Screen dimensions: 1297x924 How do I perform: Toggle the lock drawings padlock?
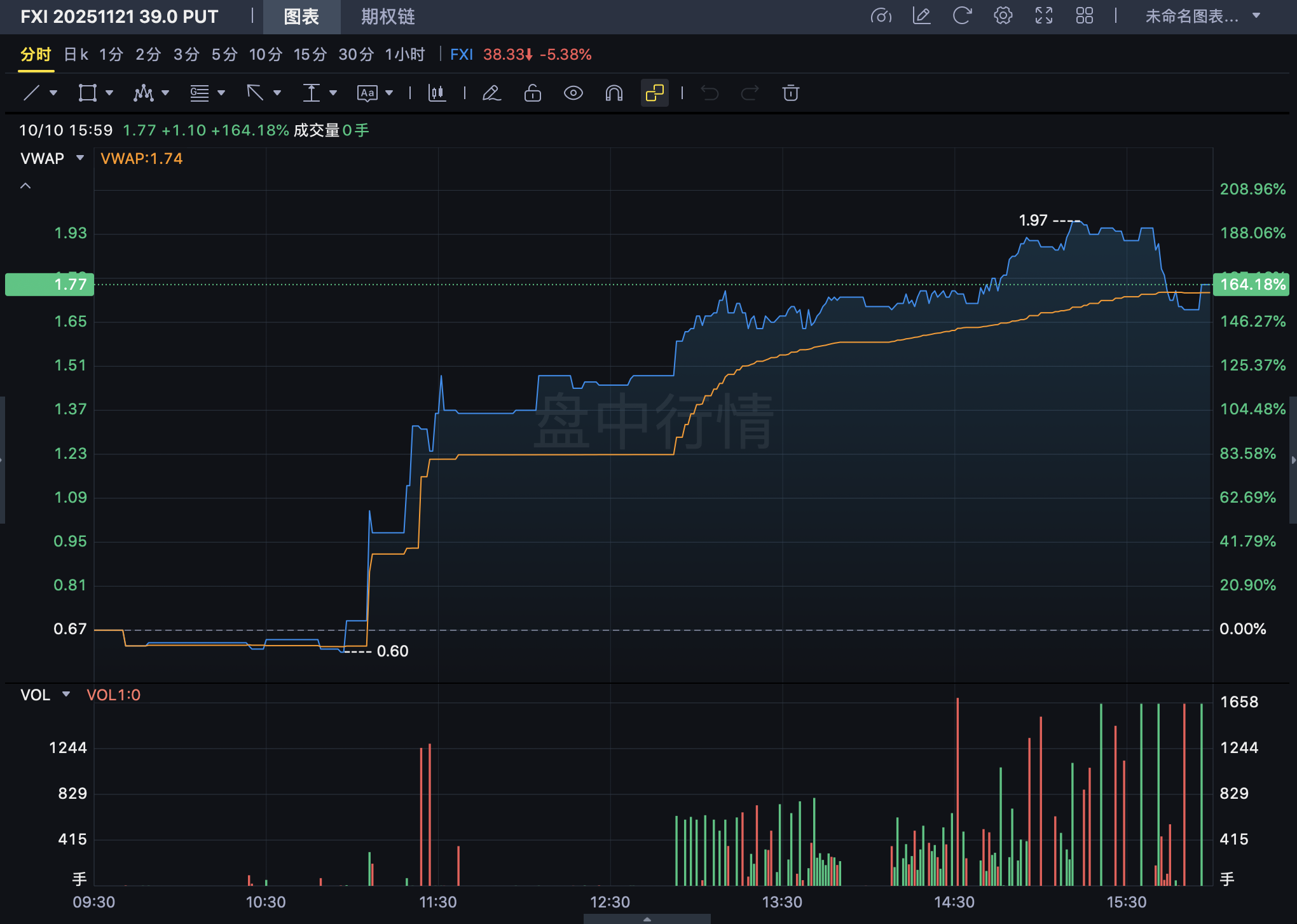click(532, 93)
